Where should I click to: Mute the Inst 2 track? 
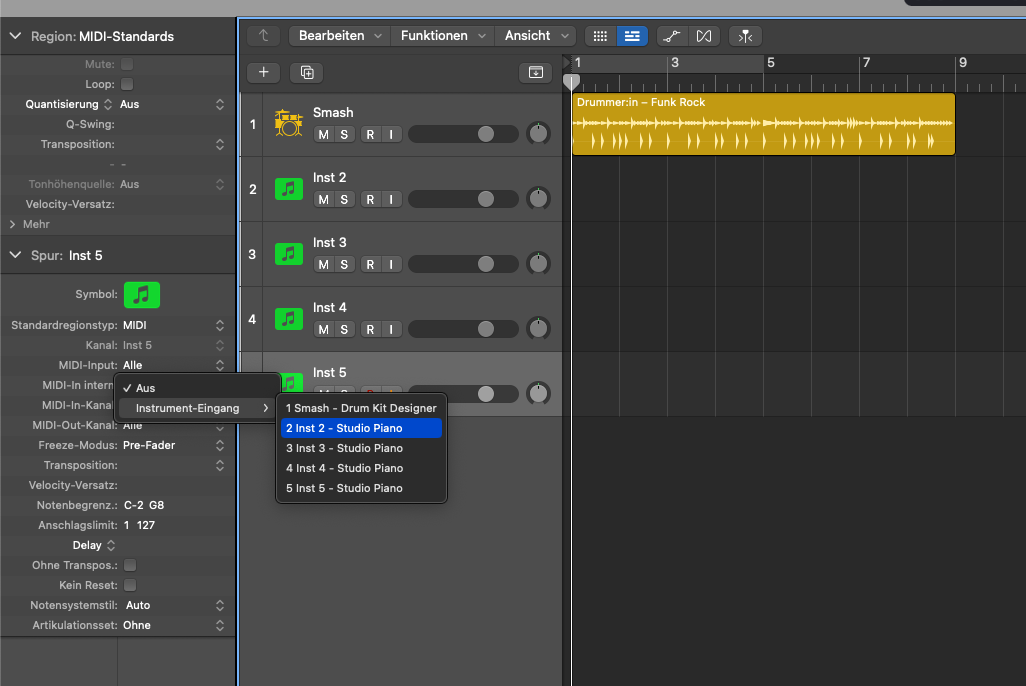pyautogui.click(x=323, y=199)
